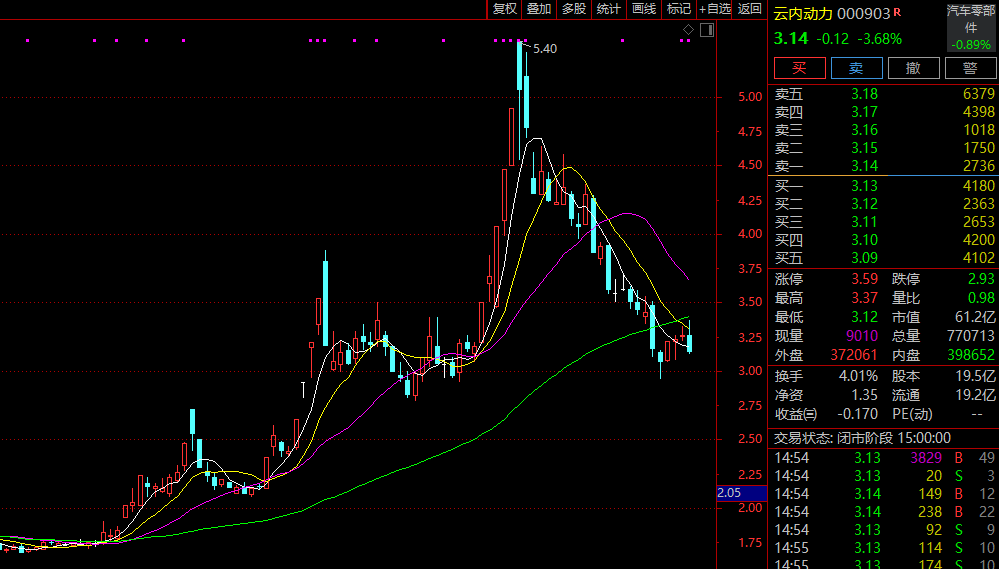The height and width of the screenshot is (569, 999).
Task: Click the 2.05 price axis marker
Action: click(728, 493)
